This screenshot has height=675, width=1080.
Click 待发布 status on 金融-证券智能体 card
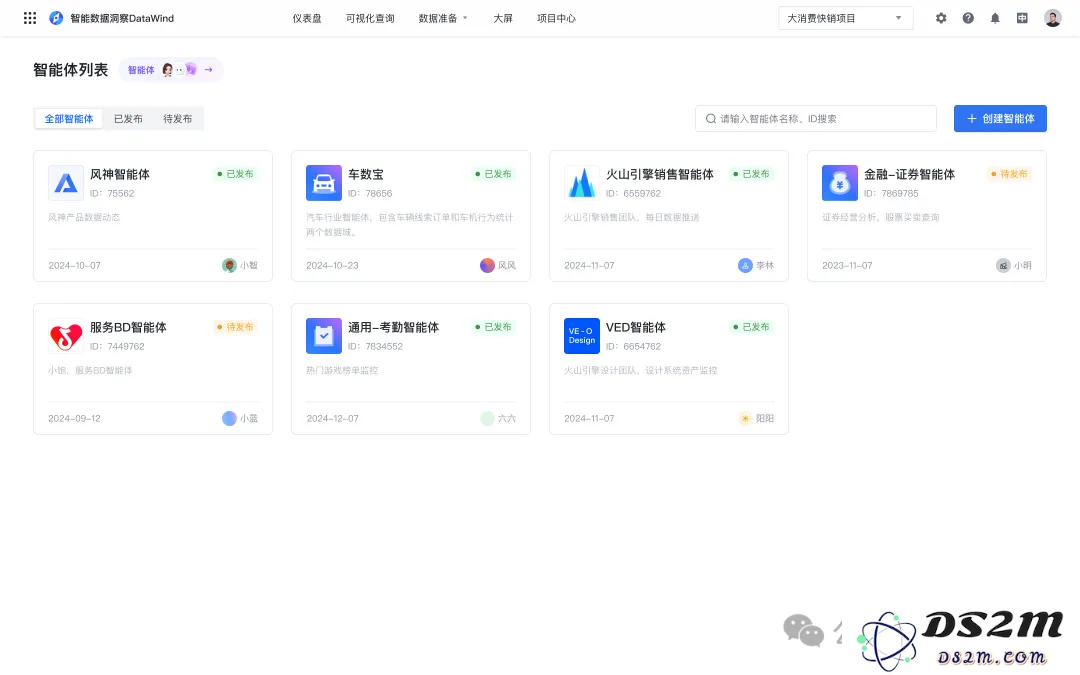[x=1009, y=174]
